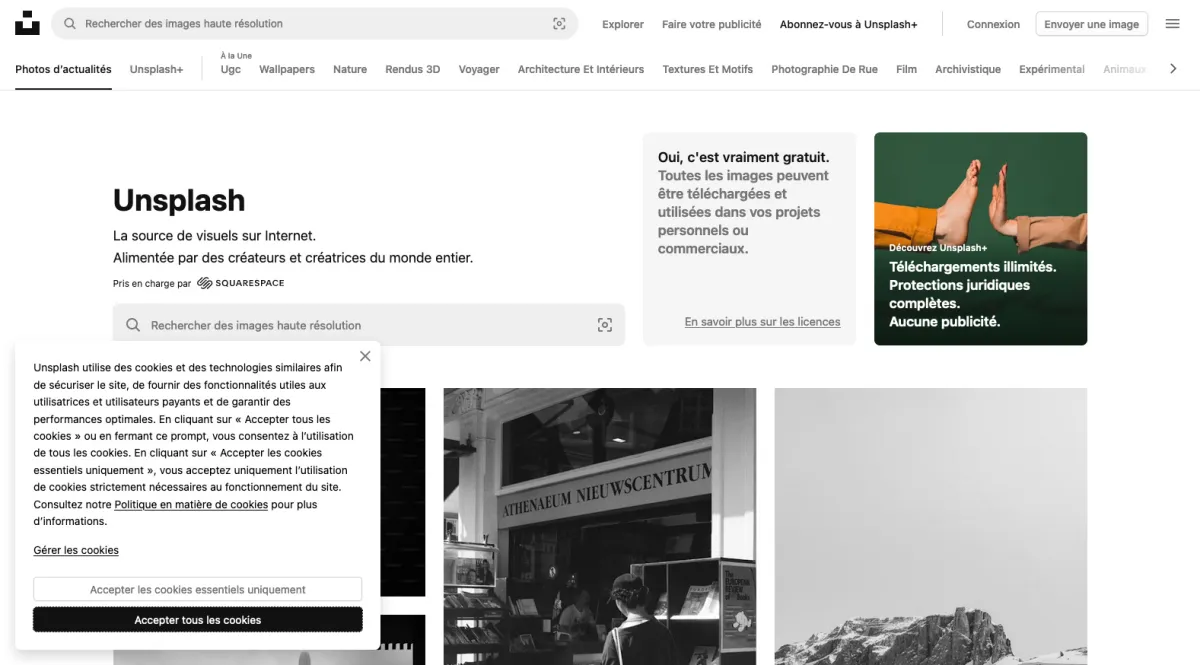Open Faire votre publicité link
The height and width of the screenshot is (665, 1200).
712,24
